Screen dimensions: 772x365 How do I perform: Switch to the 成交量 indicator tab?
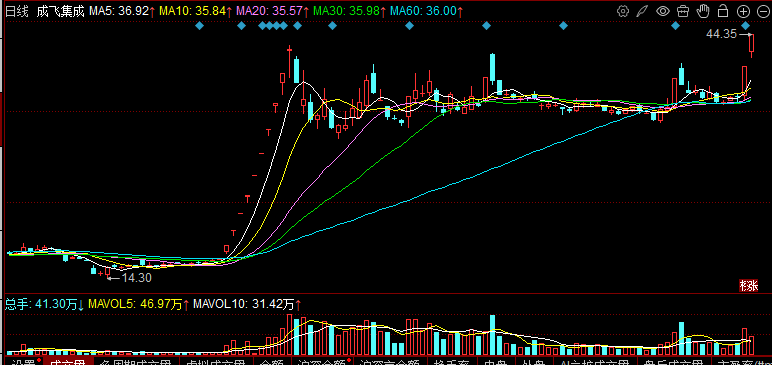67,362
